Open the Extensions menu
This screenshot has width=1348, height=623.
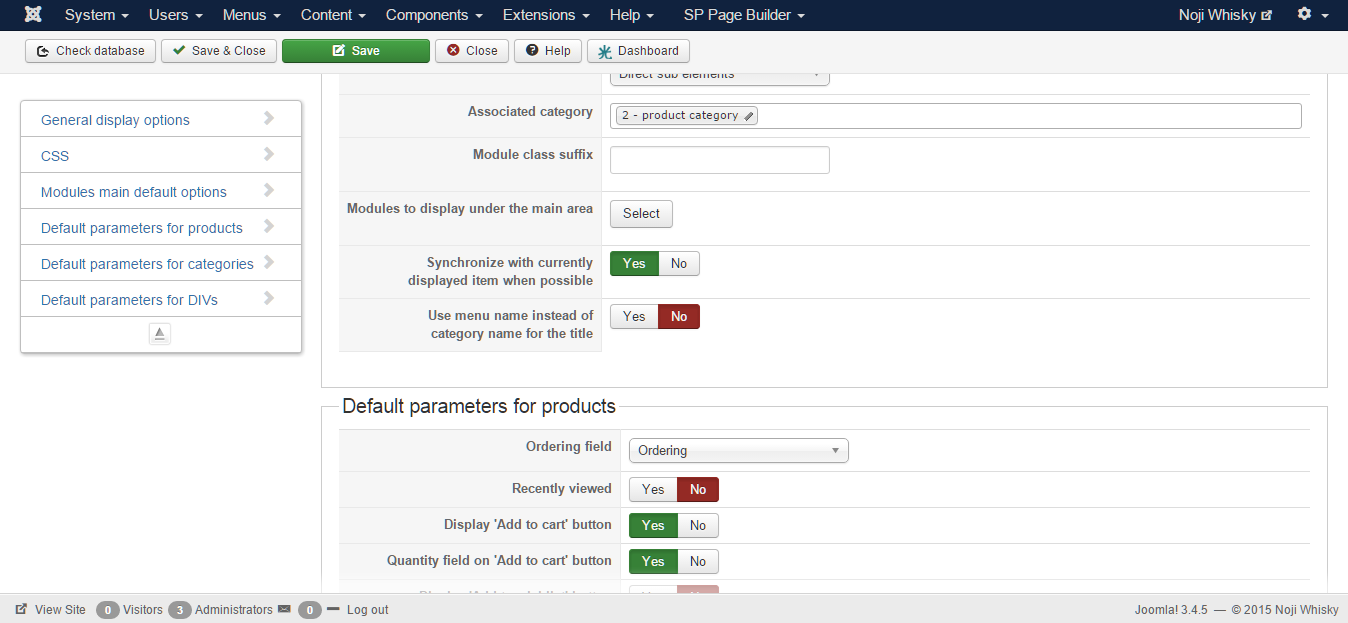546,15
